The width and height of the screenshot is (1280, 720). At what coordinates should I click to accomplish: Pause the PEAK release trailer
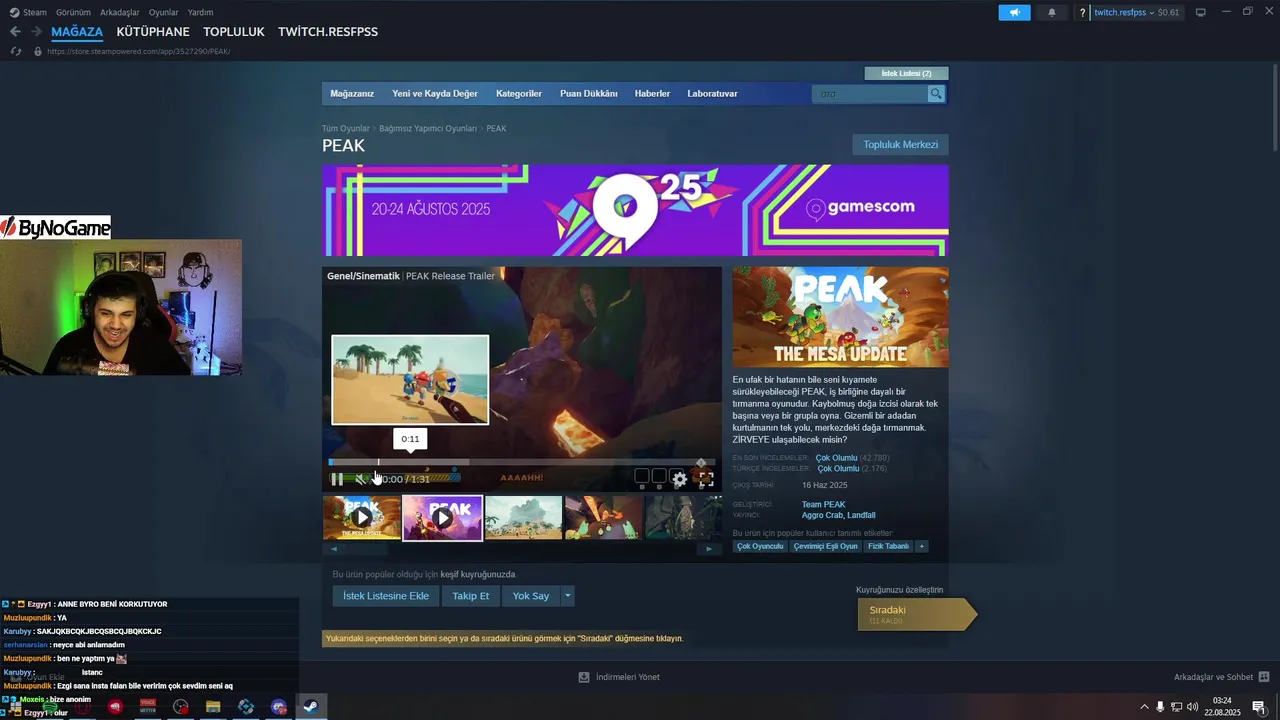(337, 479)
